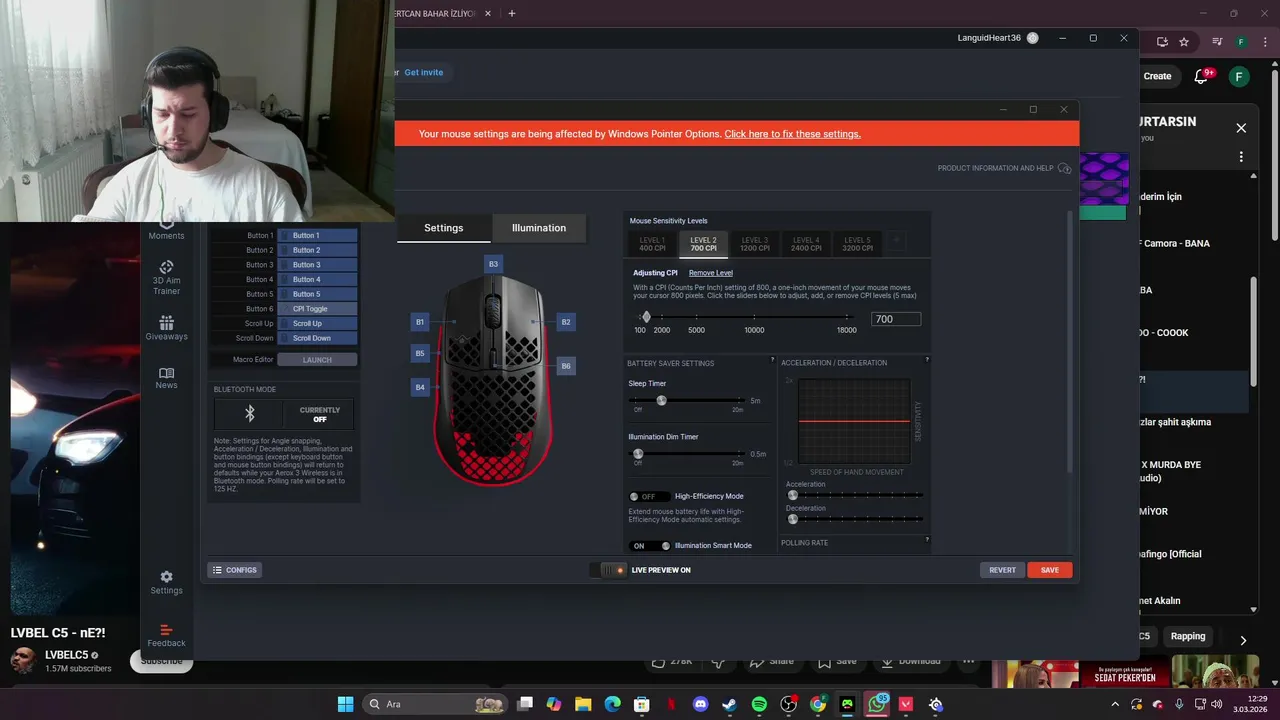
Task: Open the Scroll Down binding dropdown
Action: point(317,338)
